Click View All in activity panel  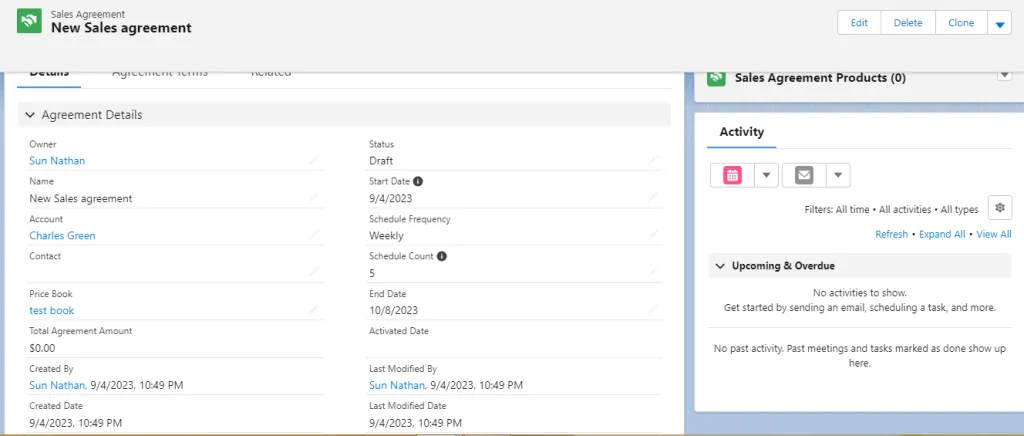[x=994, y=234]
